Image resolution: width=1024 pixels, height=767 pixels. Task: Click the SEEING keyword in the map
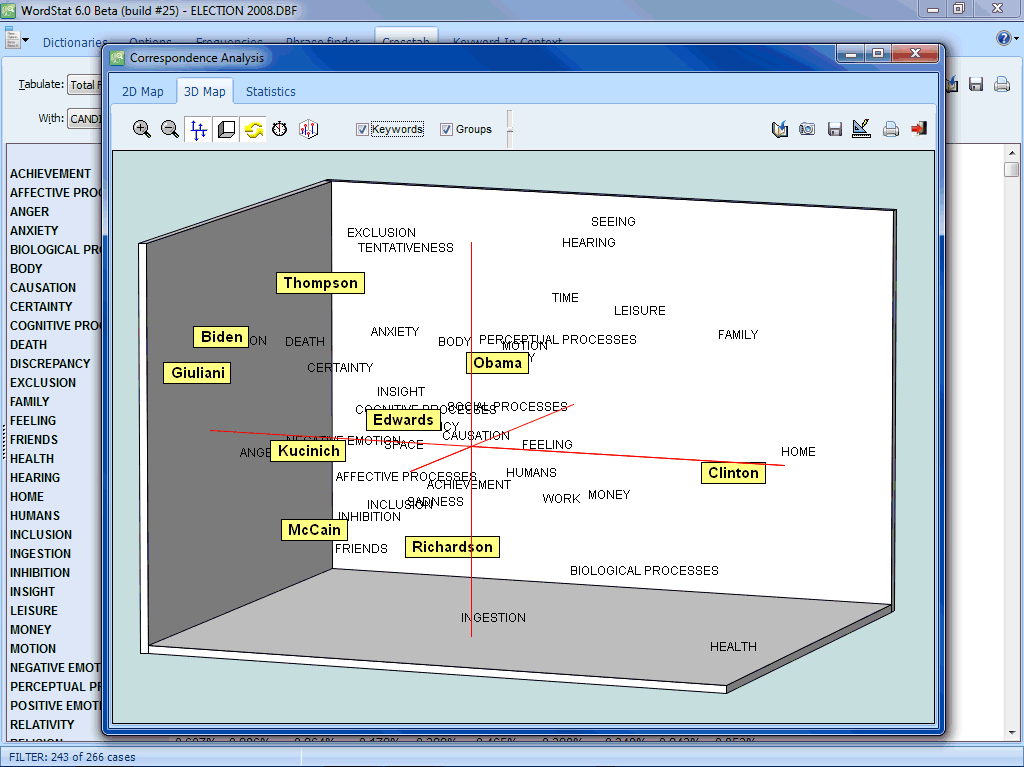[613, 221]
